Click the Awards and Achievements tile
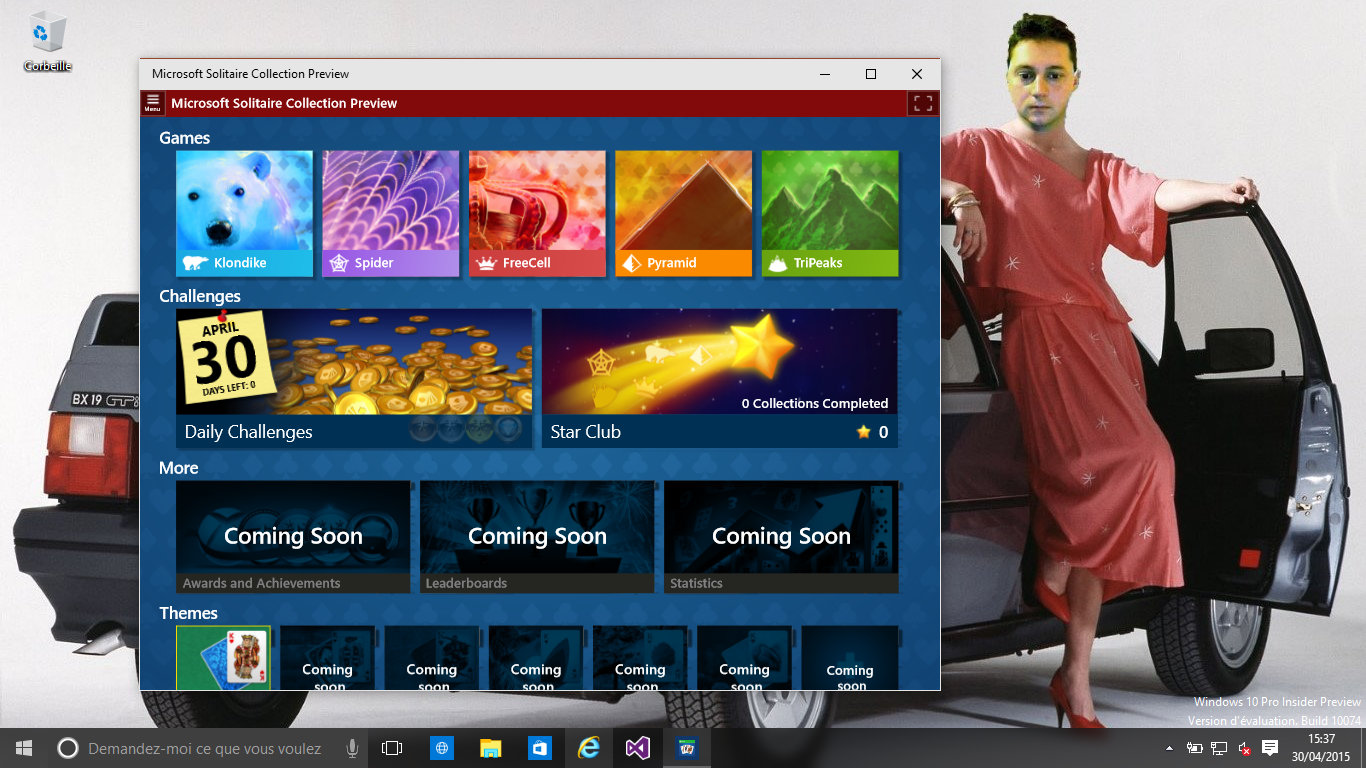Image resolution: width=1366 pixels, height=768 pixels. (293, 537)
